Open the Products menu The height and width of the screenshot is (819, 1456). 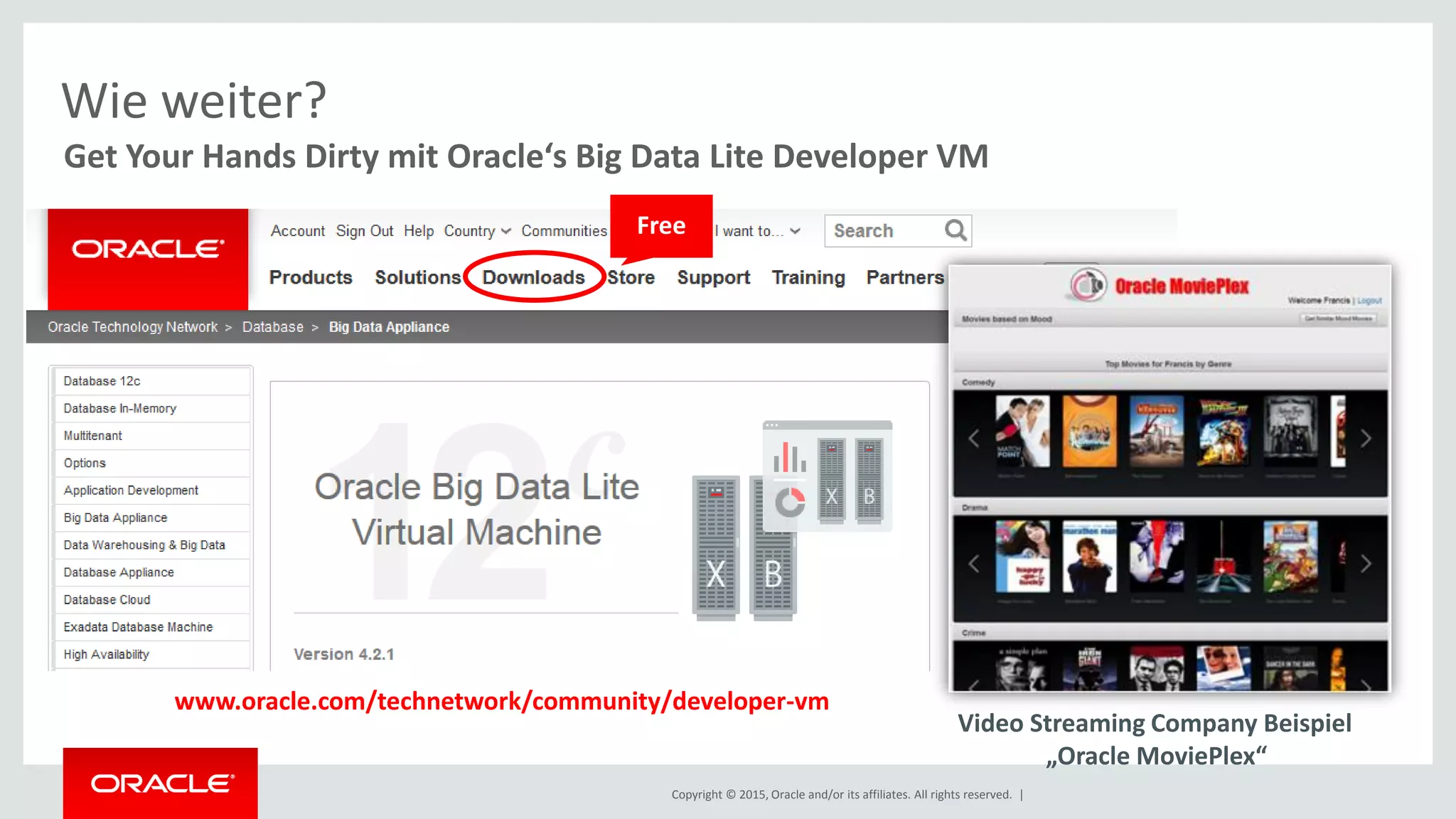(311, 277)
